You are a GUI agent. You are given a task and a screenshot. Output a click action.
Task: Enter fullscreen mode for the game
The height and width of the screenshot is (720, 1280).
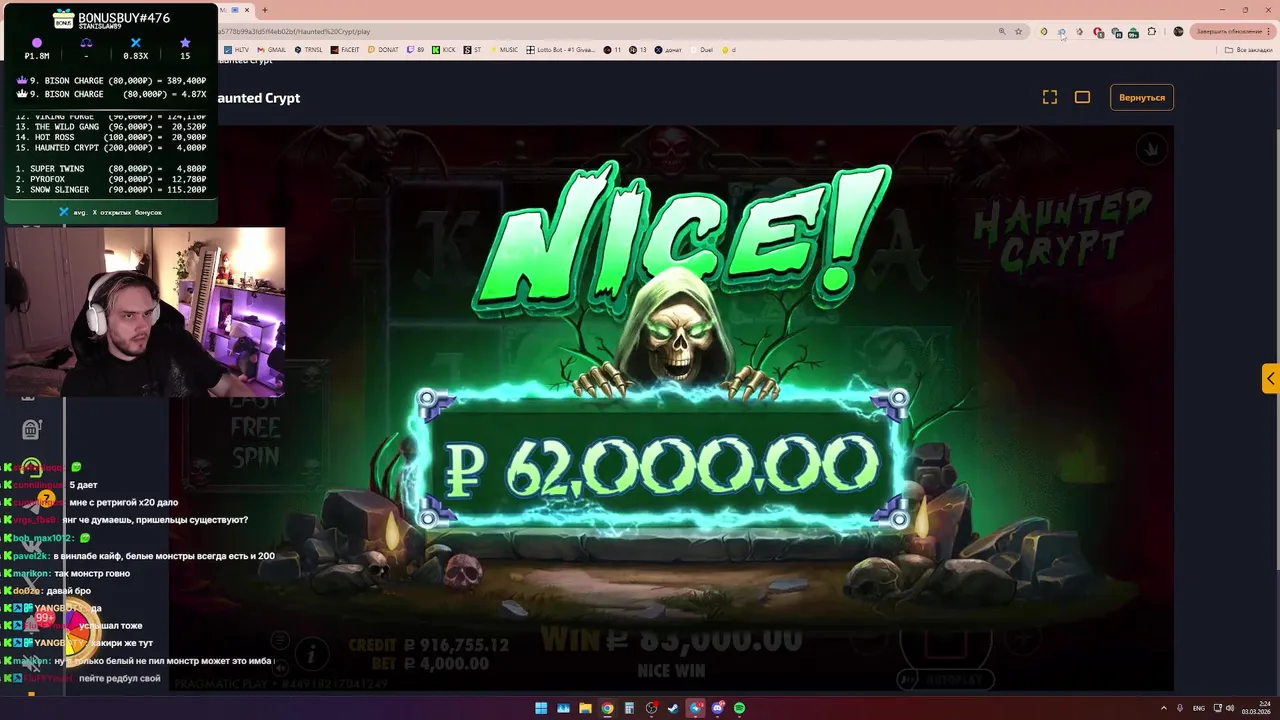pos(1050,97)
